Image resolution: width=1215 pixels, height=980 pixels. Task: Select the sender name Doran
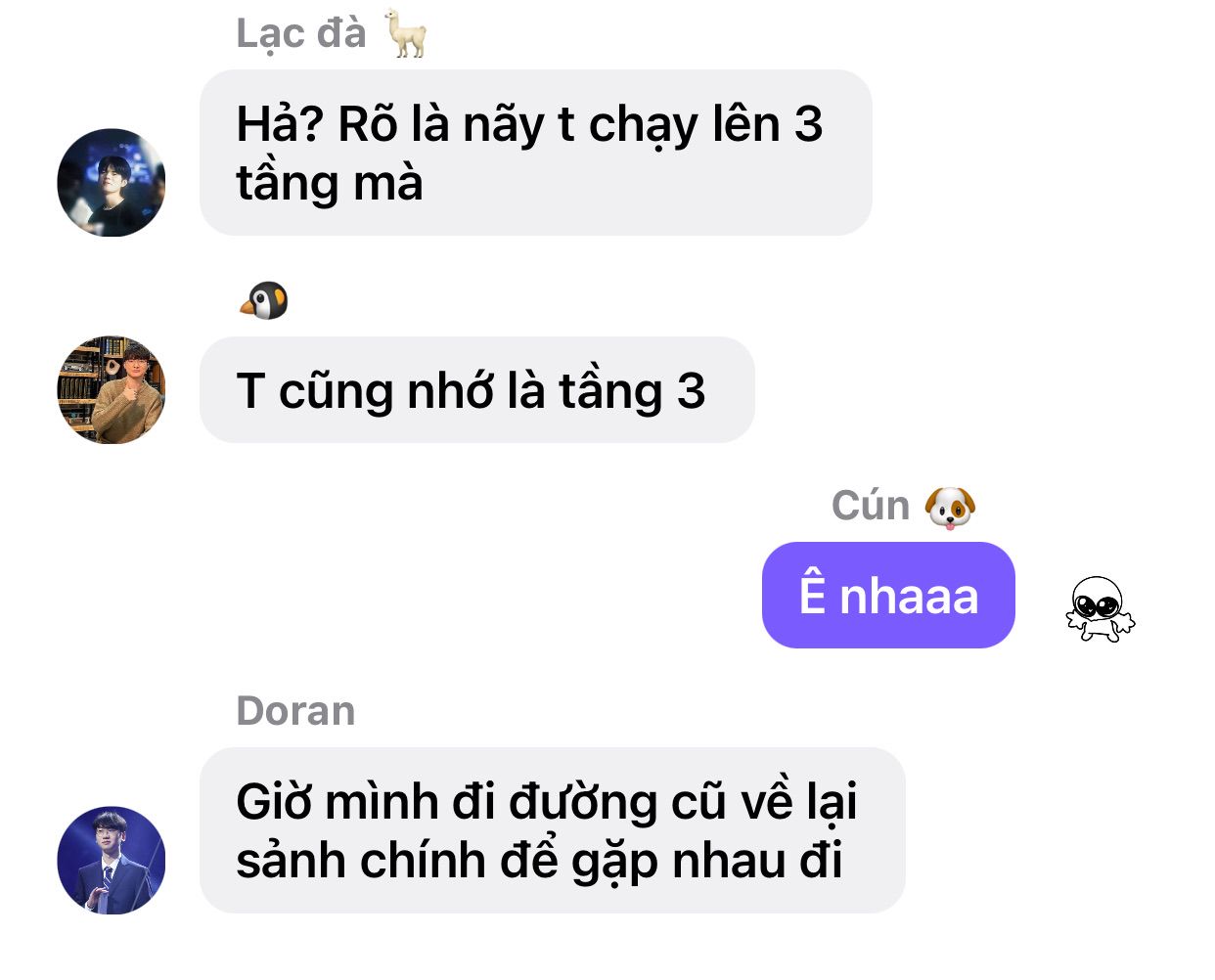click(x=295, y=711)
